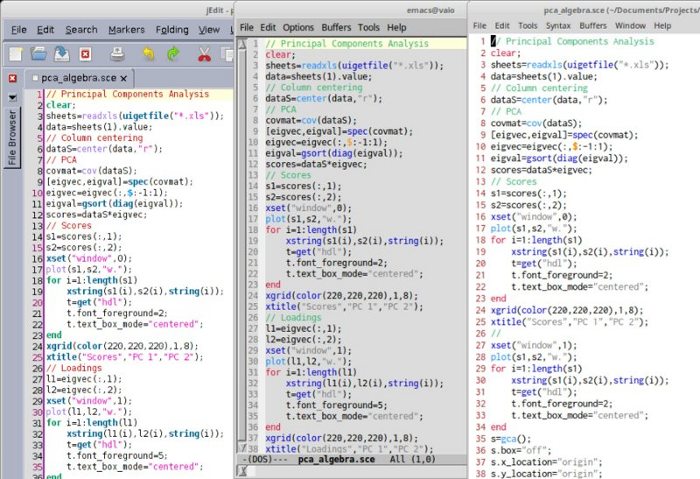Close the File Browser dock with red X

[x=11, y=78]
